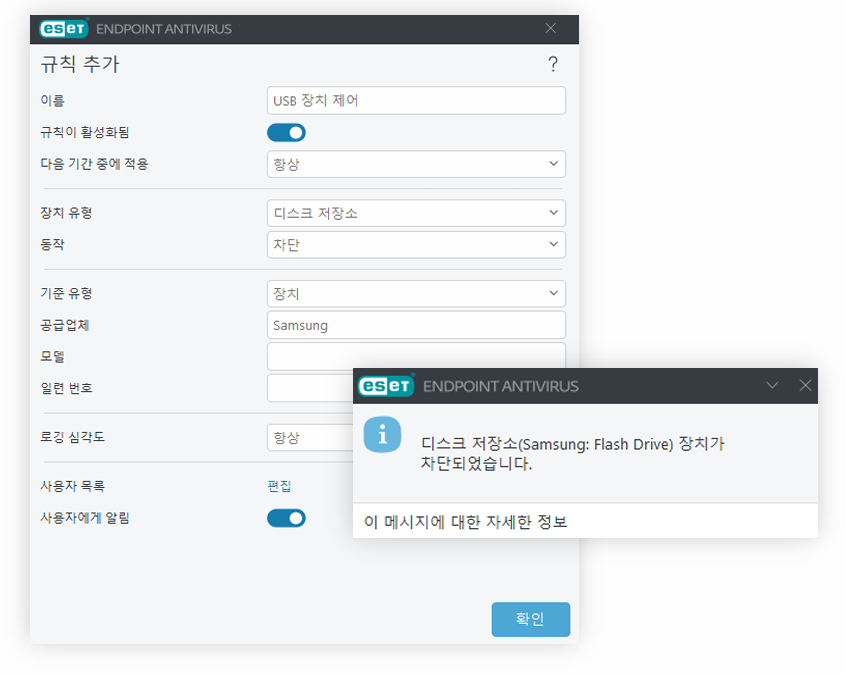Image resolution: width=845 pixels, height=675 pixels.
Task: Open the 동작 dropdown showing 차단
Action: coord(416,245)
